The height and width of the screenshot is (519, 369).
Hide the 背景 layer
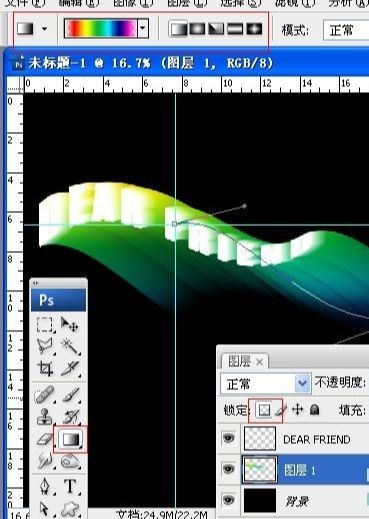[x=228, y=500]
